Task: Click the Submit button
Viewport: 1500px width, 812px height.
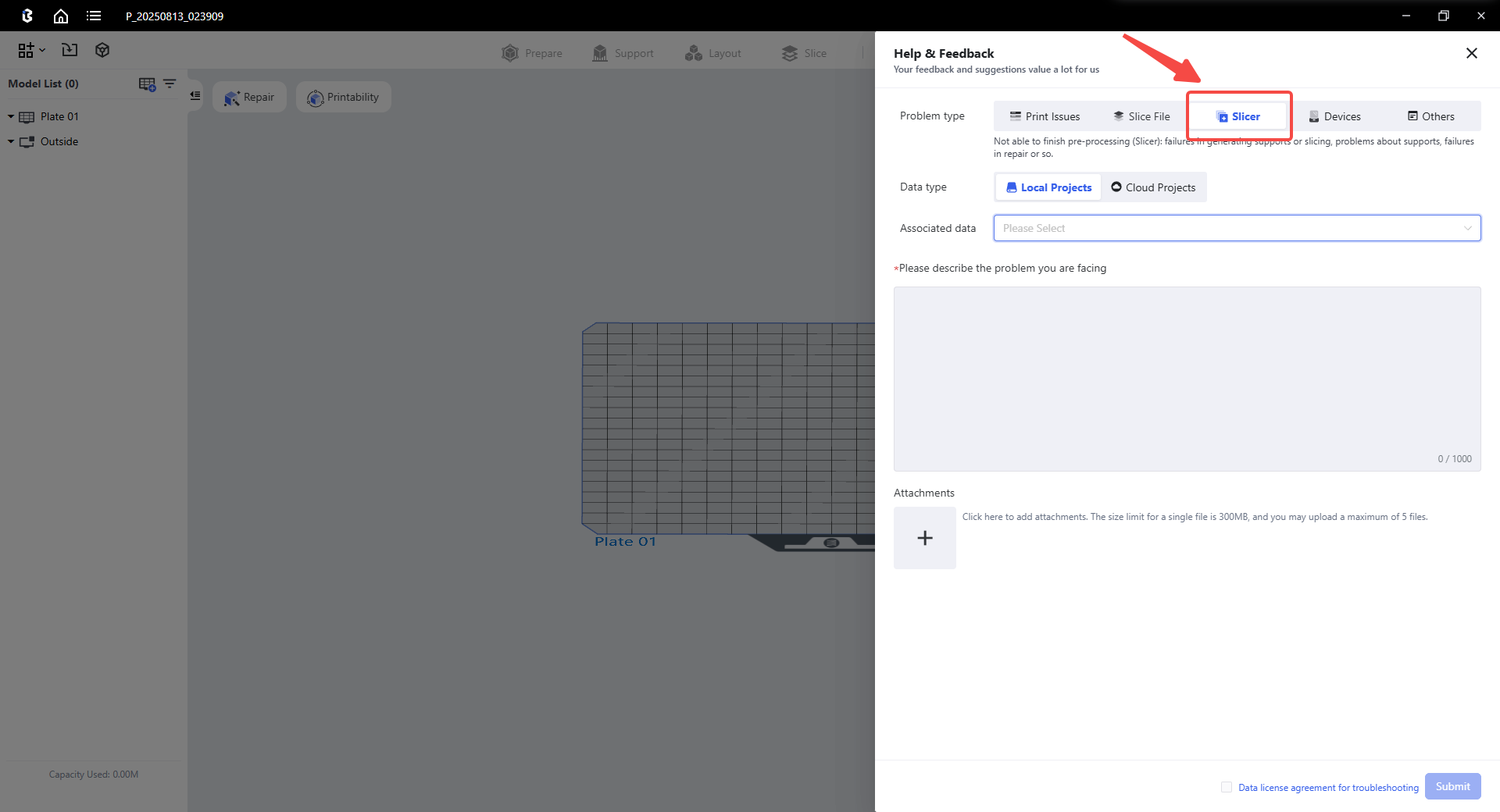Action: 1452,786
